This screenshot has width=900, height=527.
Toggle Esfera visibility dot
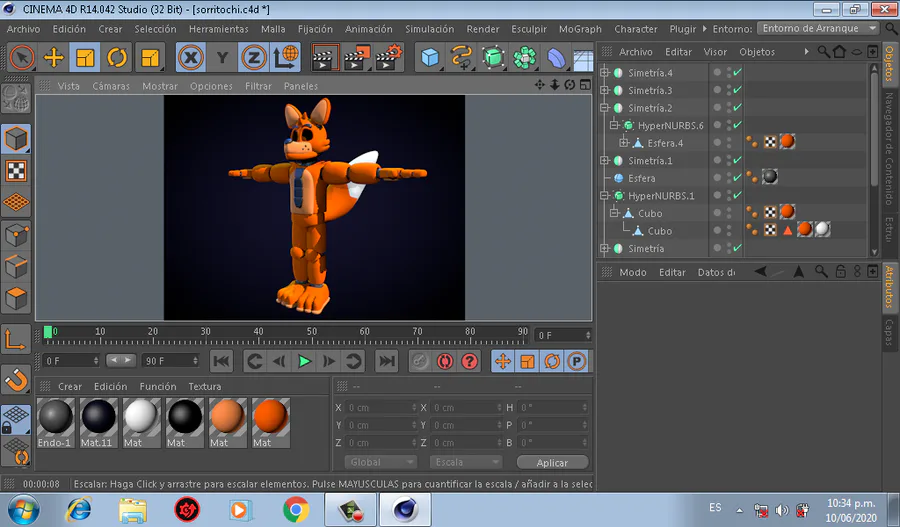pos(717,177)
